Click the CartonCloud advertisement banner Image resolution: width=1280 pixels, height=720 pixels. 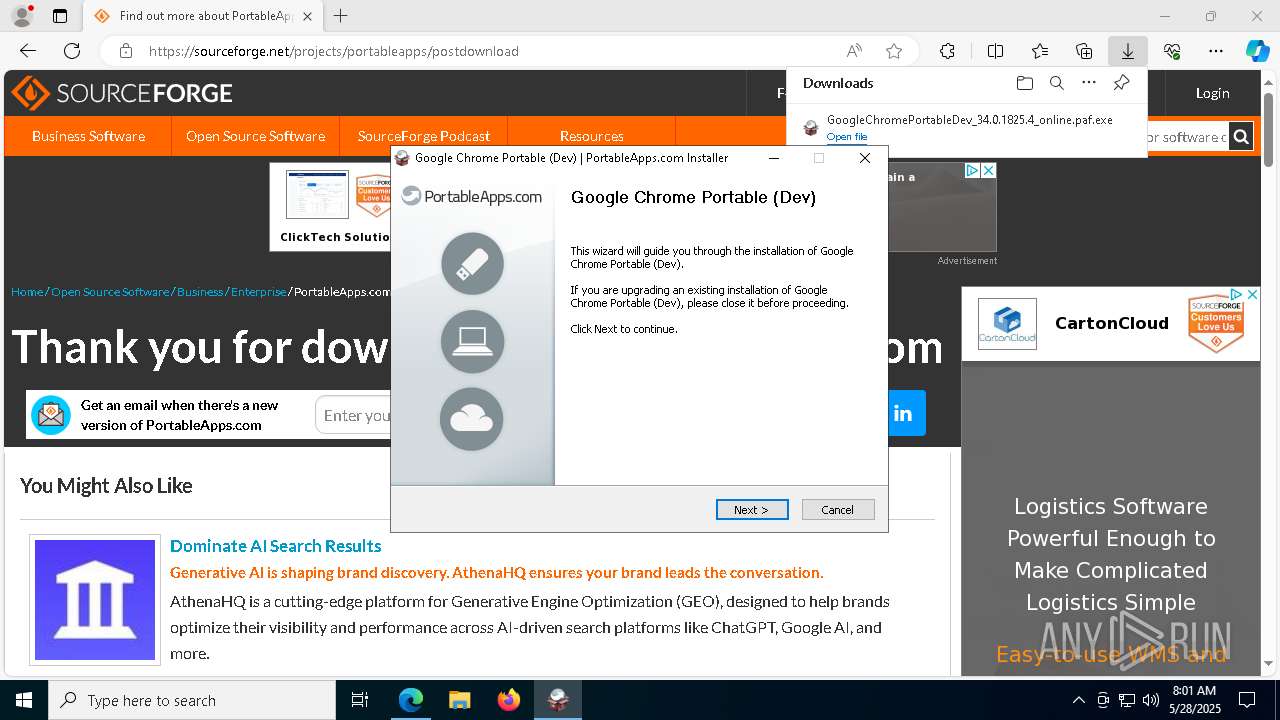[x=1111, y=324]
